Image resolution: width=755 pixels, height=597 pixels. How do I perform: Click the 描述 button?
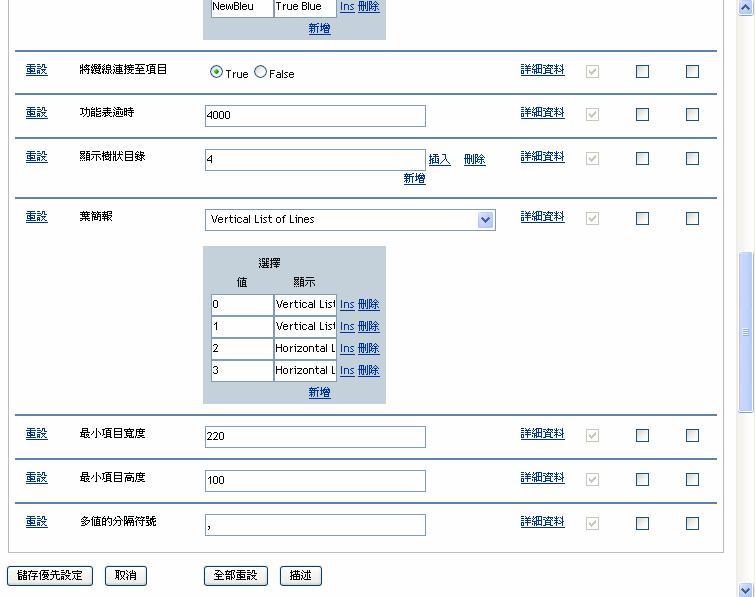(300, 576)
